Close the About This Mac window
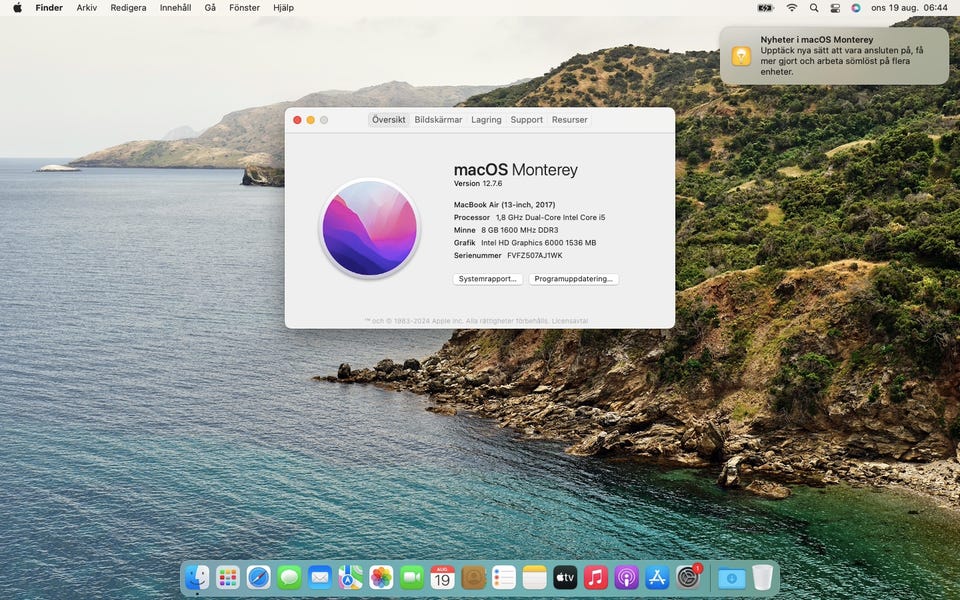Screen dimensions: 960x600 point(298,120)
